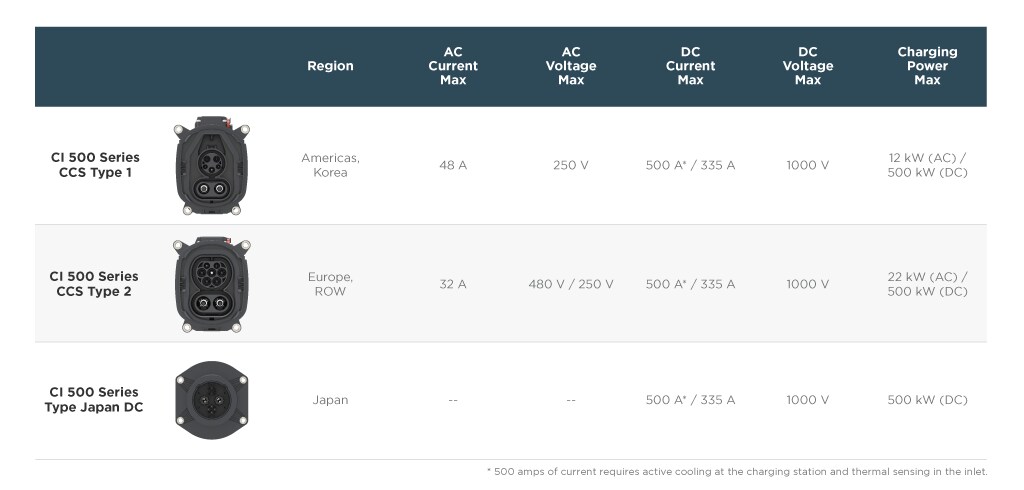
Task: Select the 480 V / 250 V cell
Action: pyautogui.click(x=571, y=284)
